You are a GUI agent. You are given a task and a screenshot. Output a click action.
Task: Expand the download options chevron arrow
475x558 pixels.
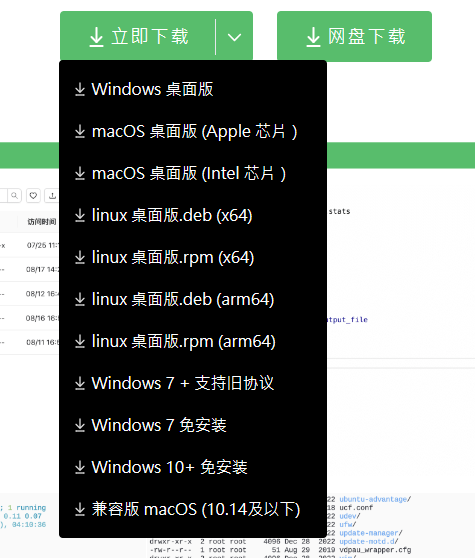(234, 37)
